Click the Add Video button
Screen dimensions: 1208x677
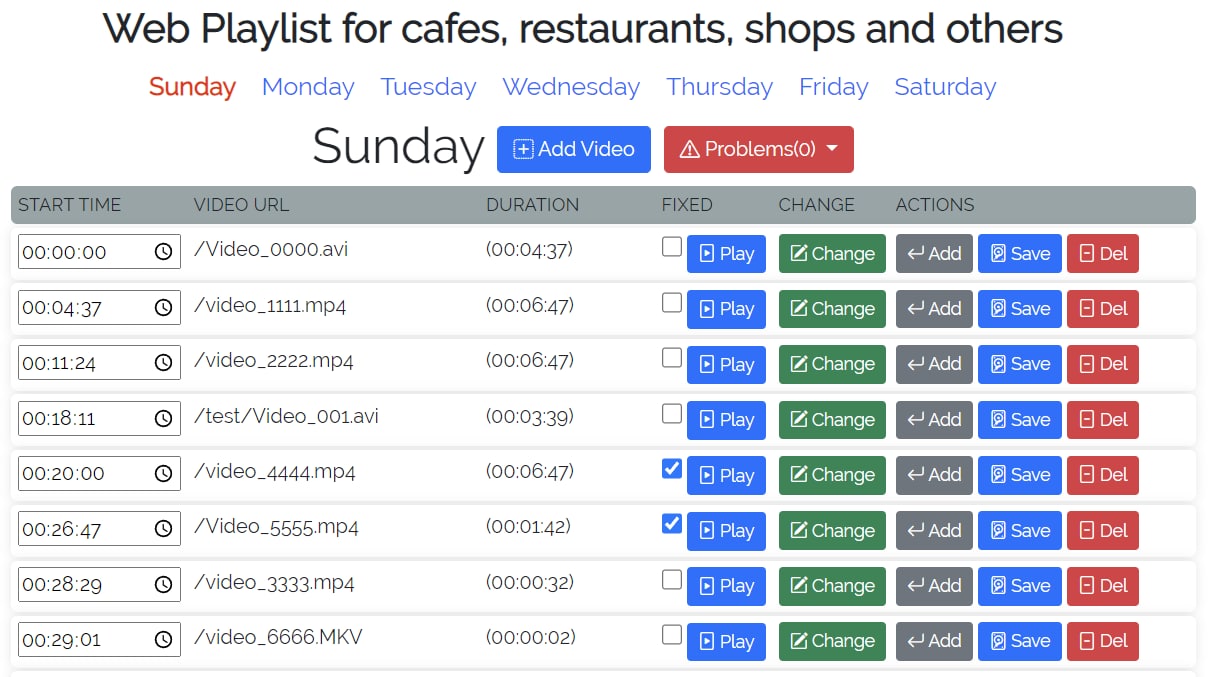point(574,149)
